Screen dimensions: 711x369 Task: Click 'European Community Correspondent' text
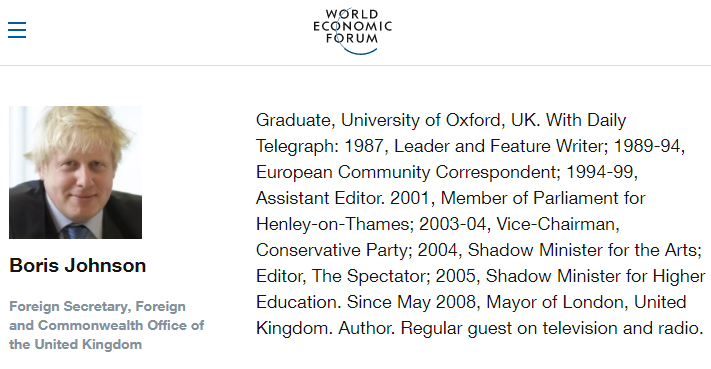406,172
